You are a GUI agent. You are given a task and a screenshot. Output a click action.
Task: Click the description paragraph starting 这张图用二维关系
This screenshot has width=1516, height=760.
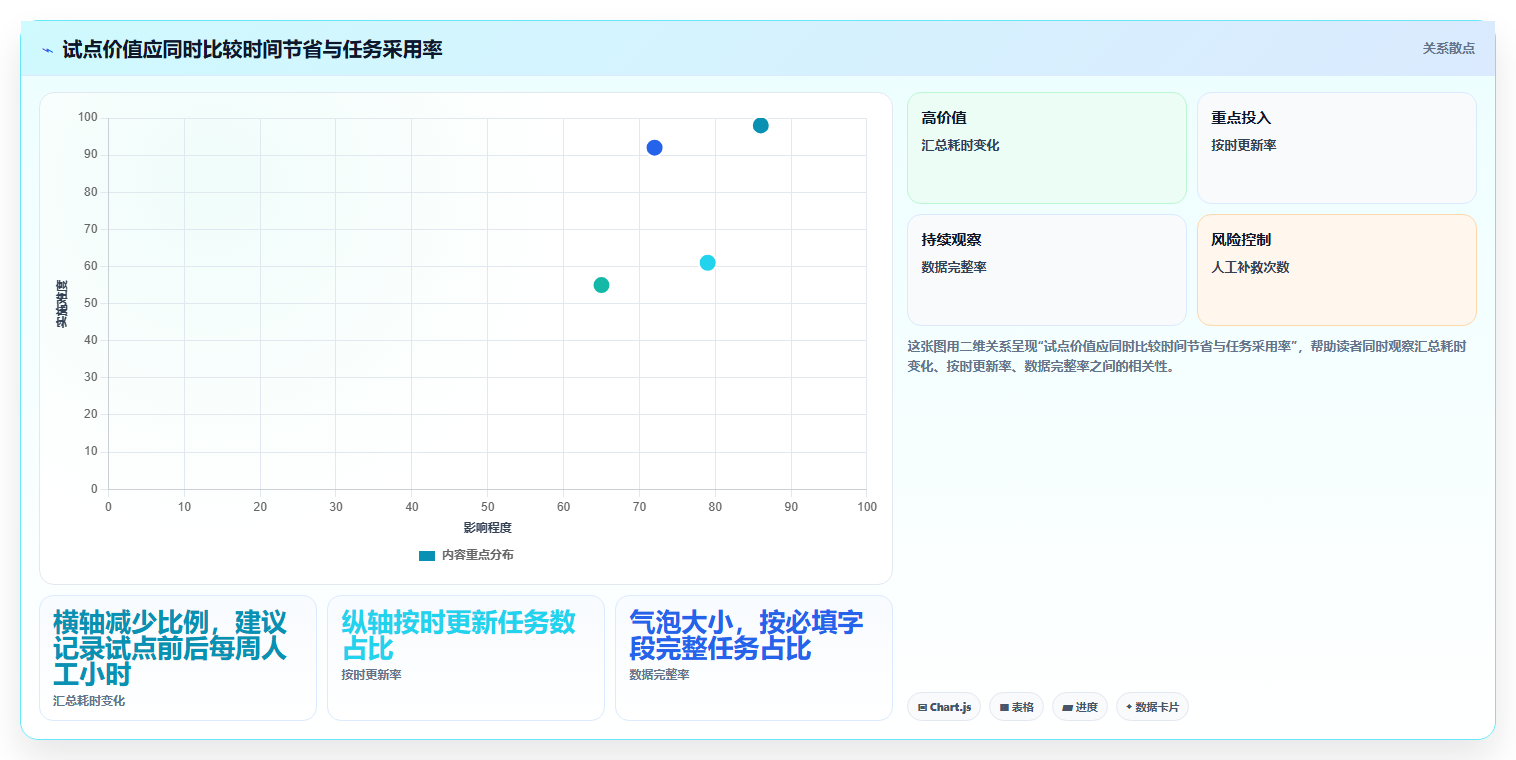pos(1187,356)
